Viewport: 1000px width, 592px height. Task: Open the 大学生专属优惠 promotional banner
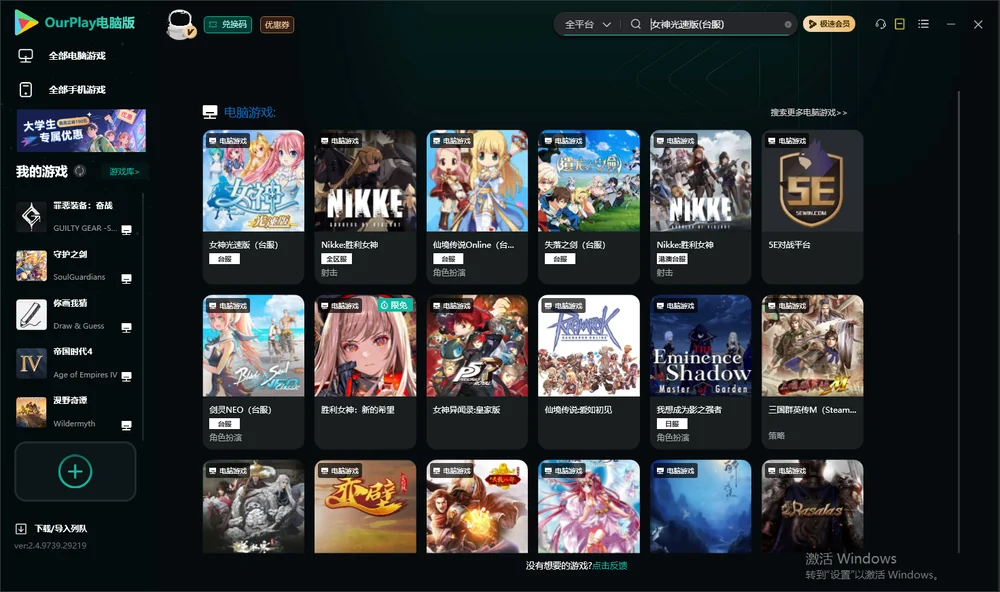(x=81, y=131)
